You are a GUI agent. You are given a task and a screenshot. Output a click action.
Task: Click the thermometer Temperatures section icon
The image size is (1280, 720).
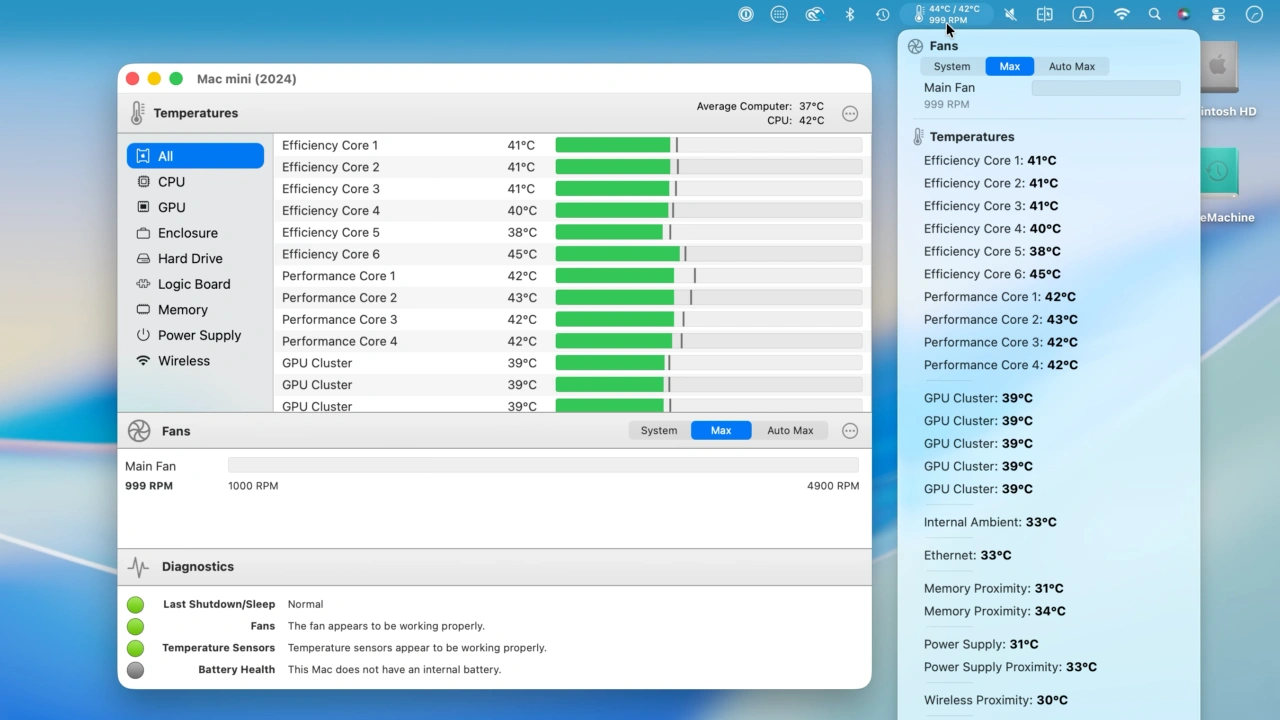[x=138, y=113]
